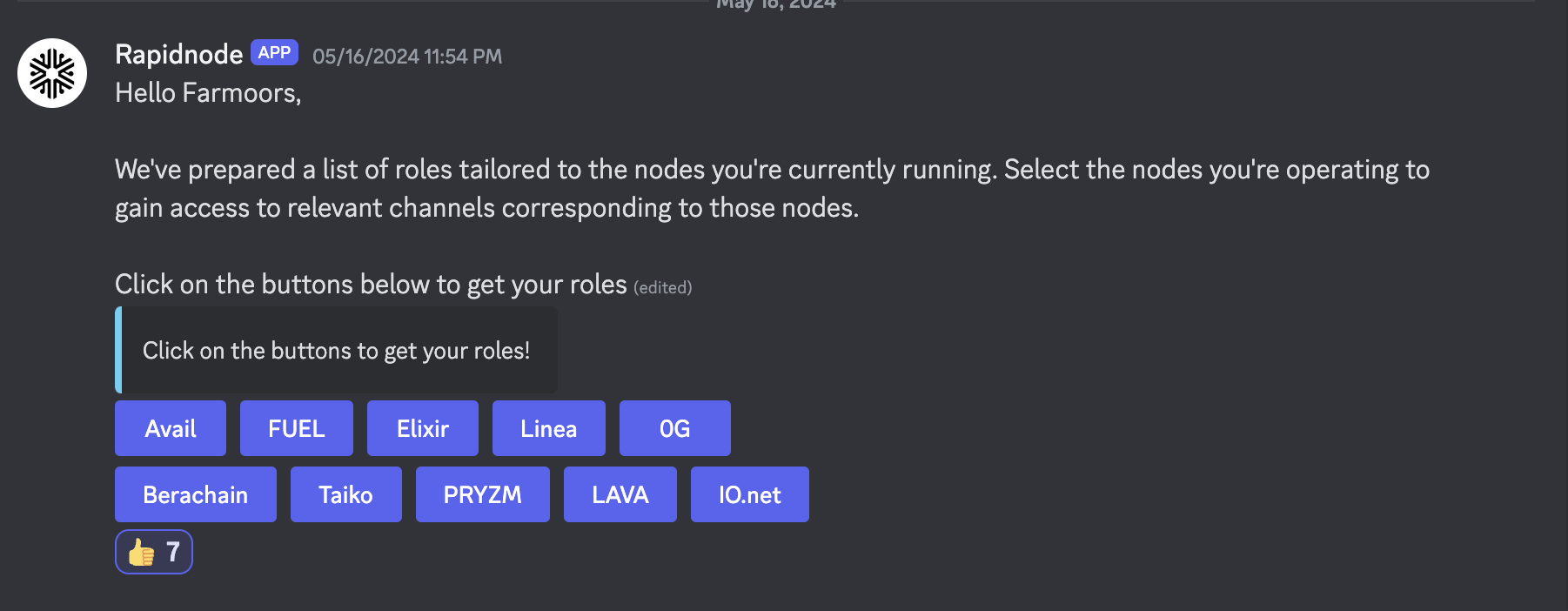
Task: Choose the Elixir role button
Action: 423,428
